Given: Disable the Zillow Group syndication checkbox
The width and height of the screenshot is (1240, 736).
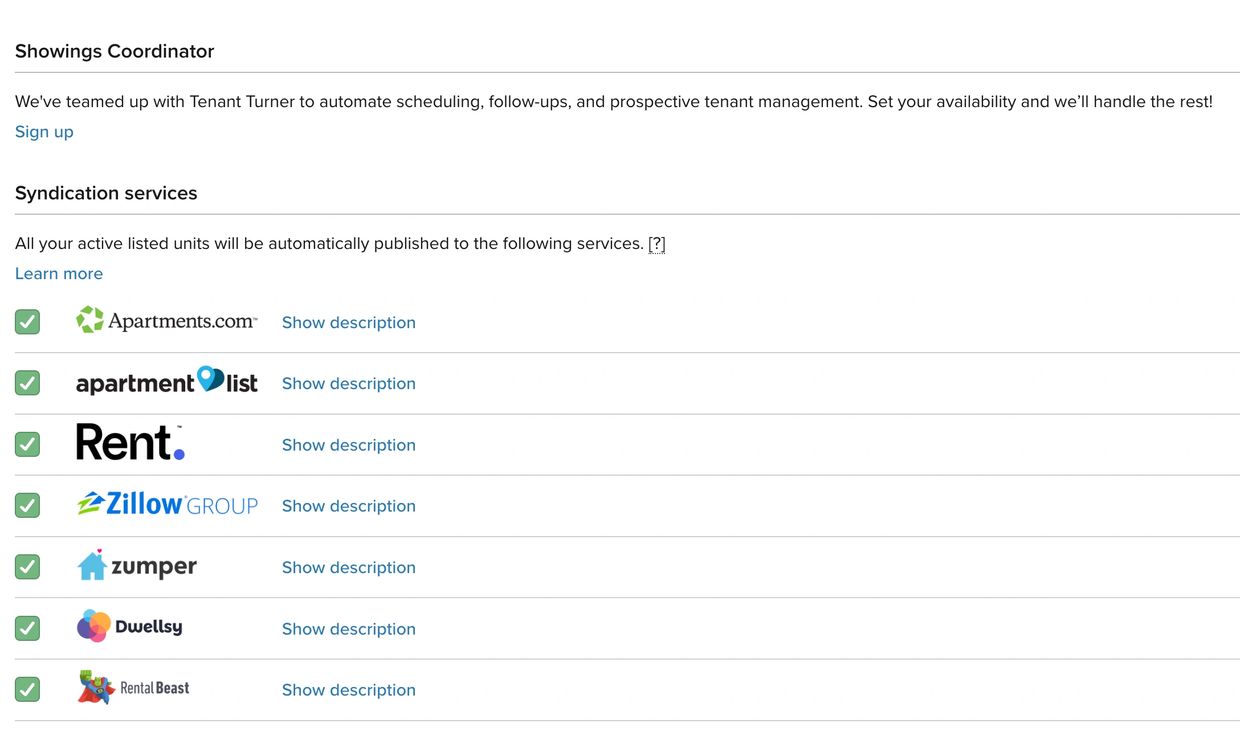Looking at the screenshot, I should pos(27,506).
